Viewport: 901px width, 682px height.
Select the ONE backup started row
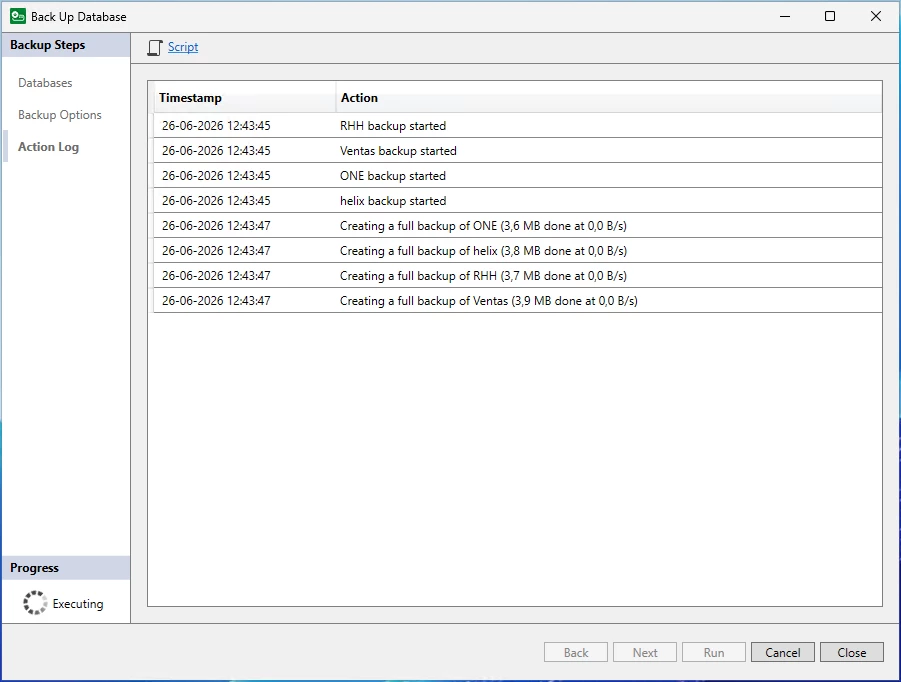[517, 176]
